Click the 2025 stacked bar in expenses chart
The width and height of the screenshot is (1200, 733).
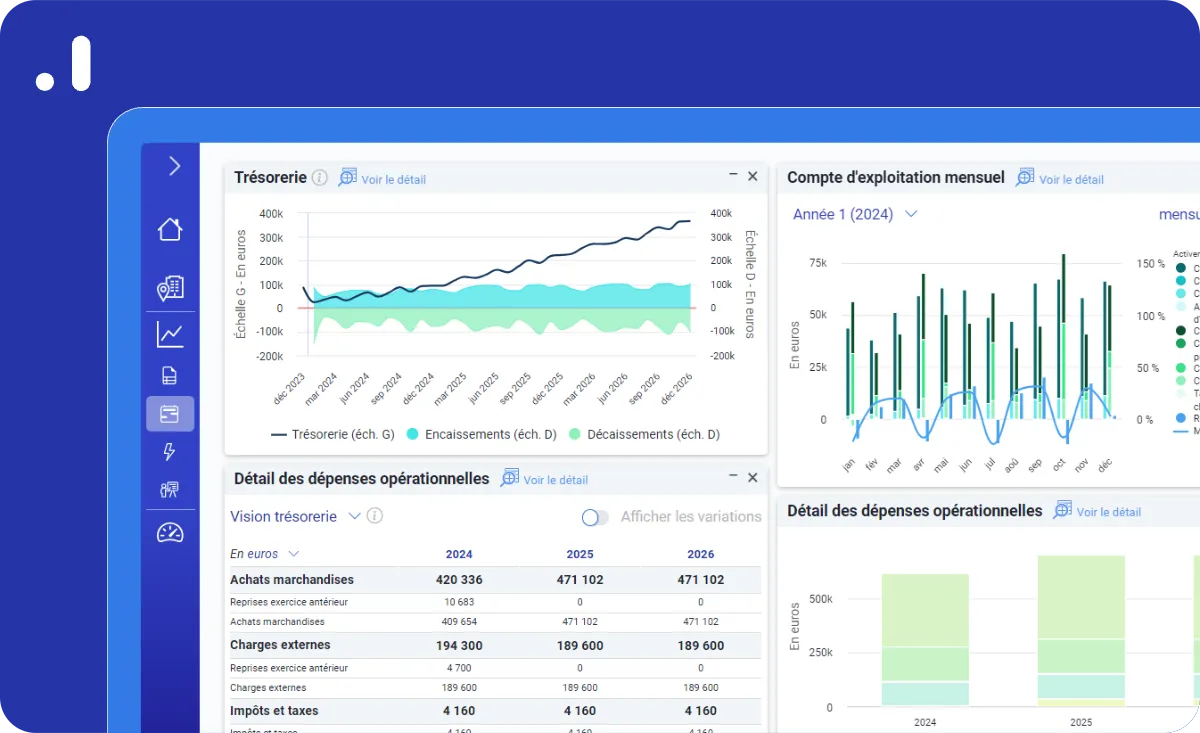(x=1082, y=631)
